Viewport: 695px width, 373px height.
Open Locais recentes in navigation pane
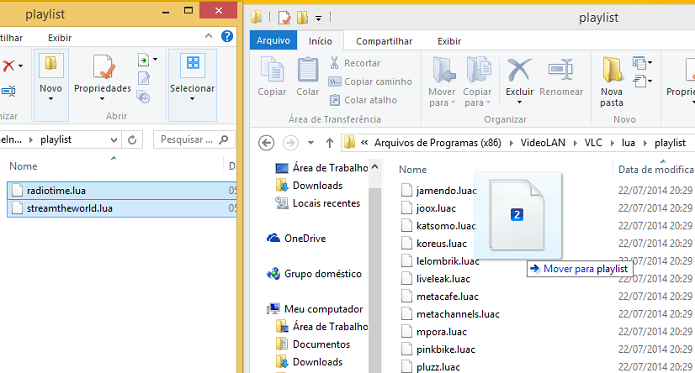pos(318,203)
